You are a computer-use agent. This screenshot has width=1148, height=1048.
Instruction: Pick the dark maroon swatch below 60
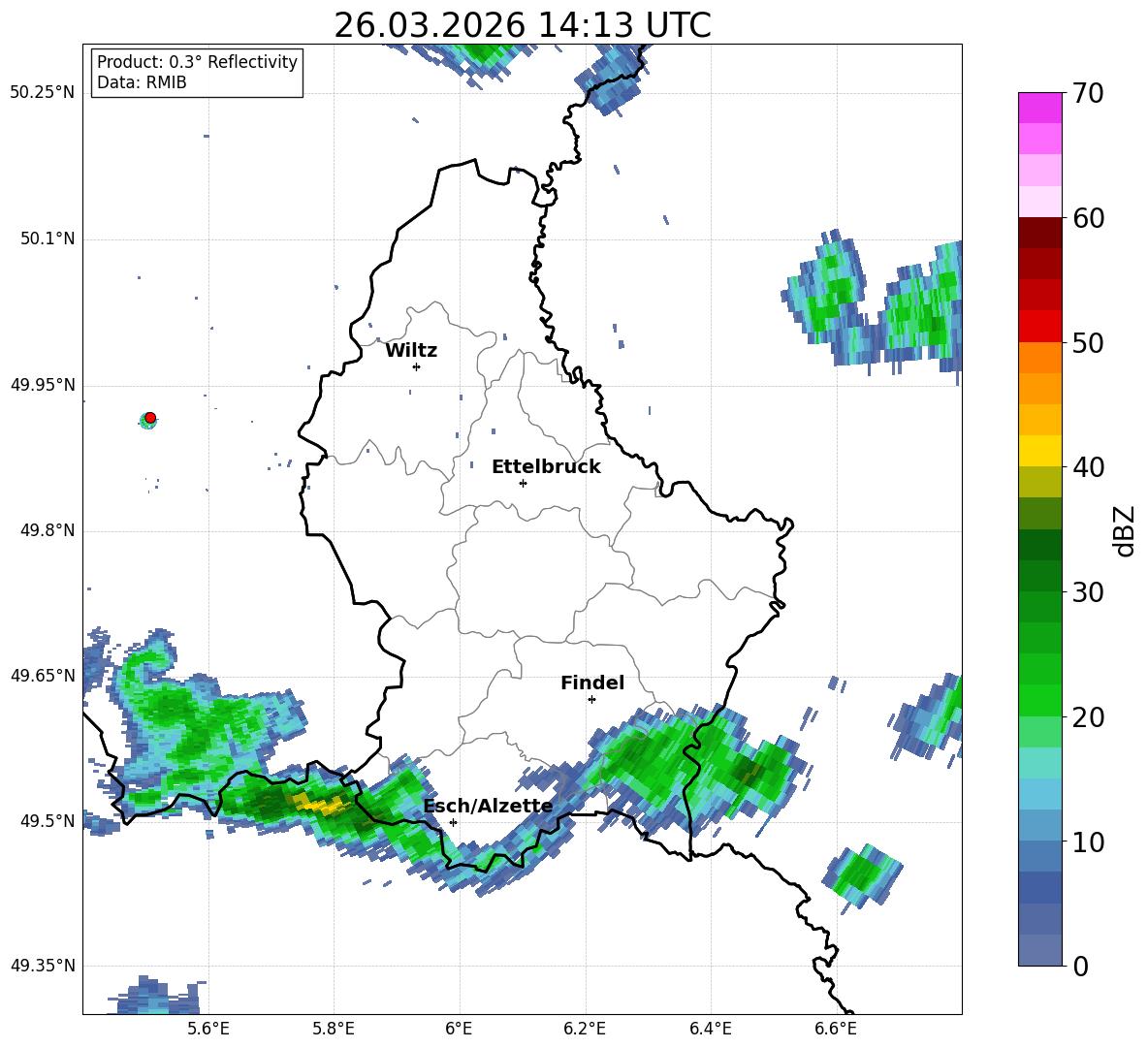(1039, 233)
